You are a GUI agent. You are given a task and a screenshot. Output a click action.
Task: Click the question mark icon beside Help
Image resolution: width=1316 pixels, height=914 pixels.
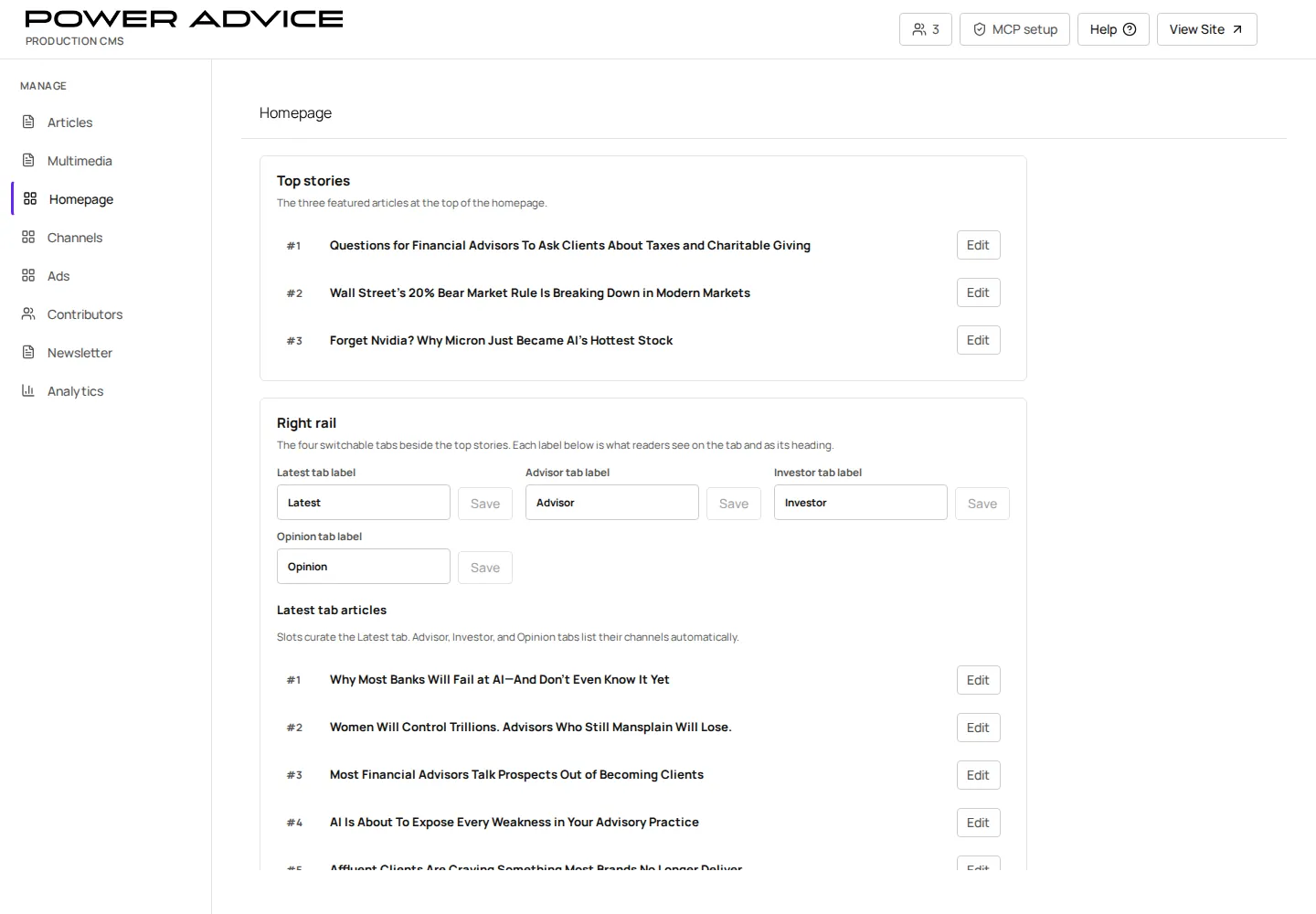pos(1130,29)
